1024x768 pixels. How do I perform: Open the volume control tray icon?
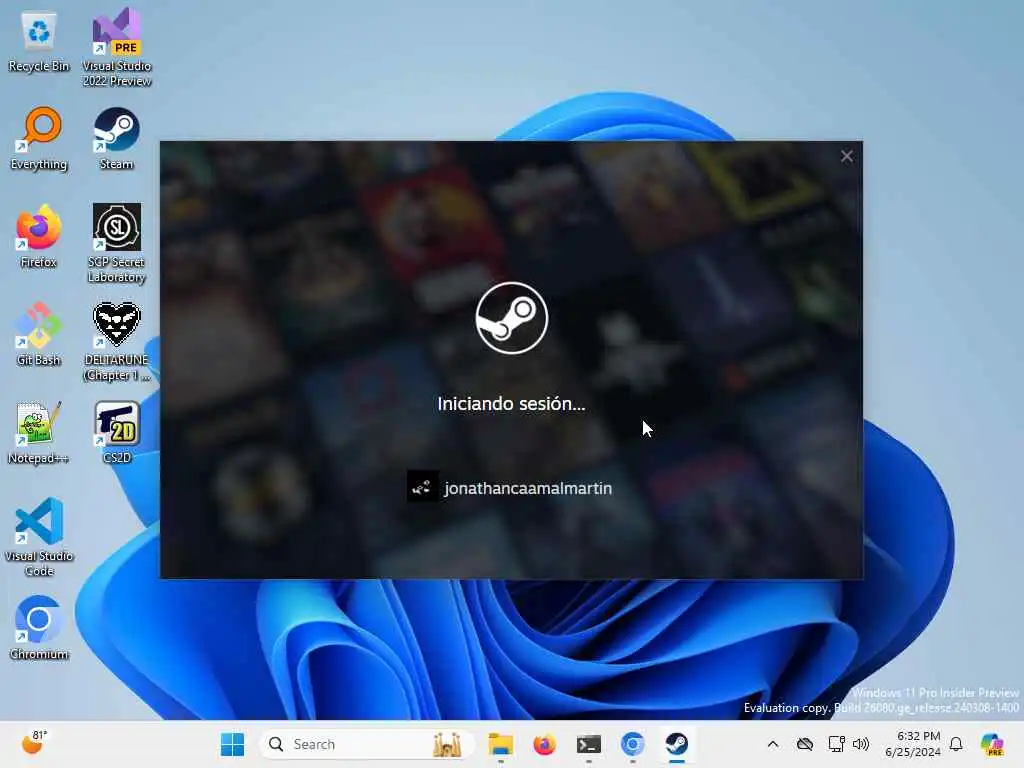click(861, 744)
